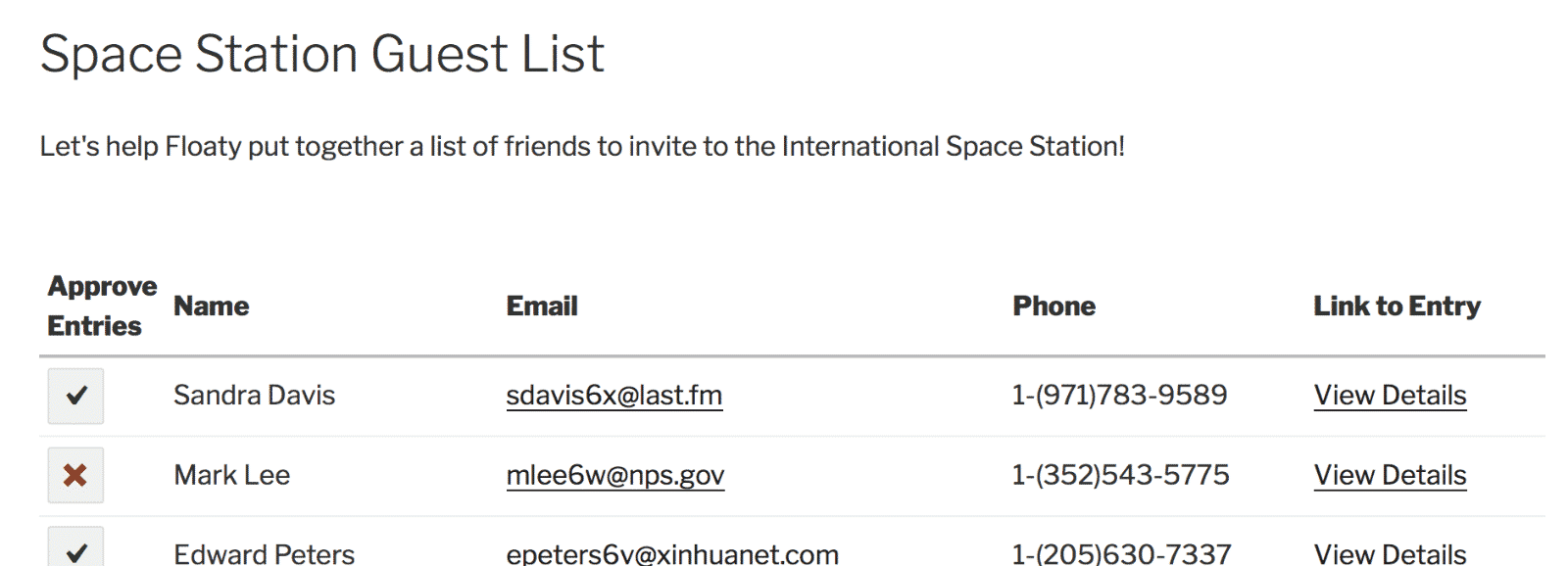Click phone number 1-(971)783-9589
Image resolution: width=1568 pixels, height=566 pixels.
click(1119, 395)
